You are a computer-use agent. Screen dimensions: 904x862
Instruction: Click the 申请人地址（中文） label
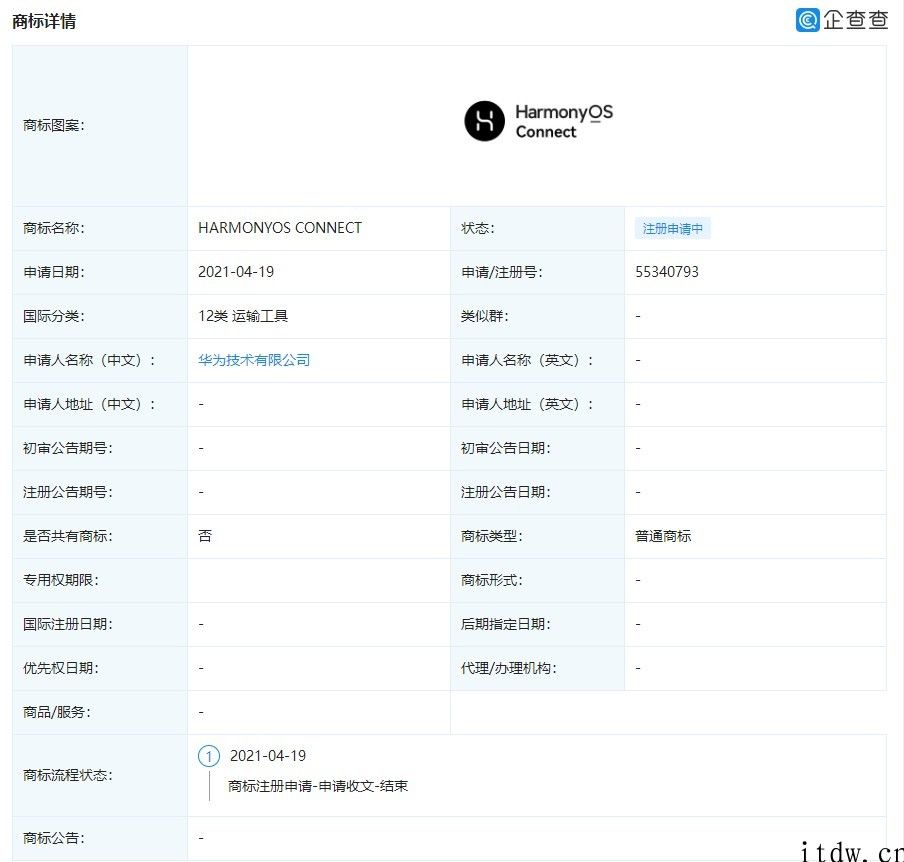[89, 405]
